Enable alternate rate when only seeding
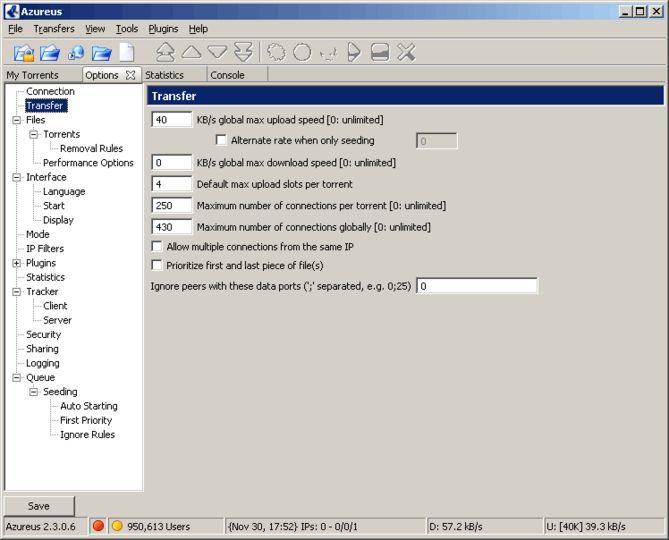The width and height of the screenshot is (669, 540). (x=221, y=140)
